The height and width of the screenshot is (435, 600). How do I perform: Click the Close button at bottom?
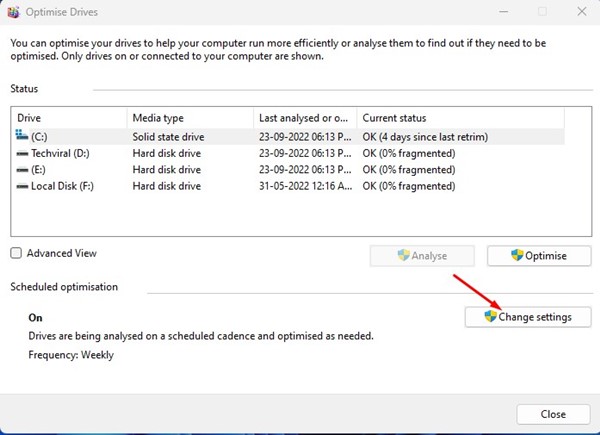553,414
